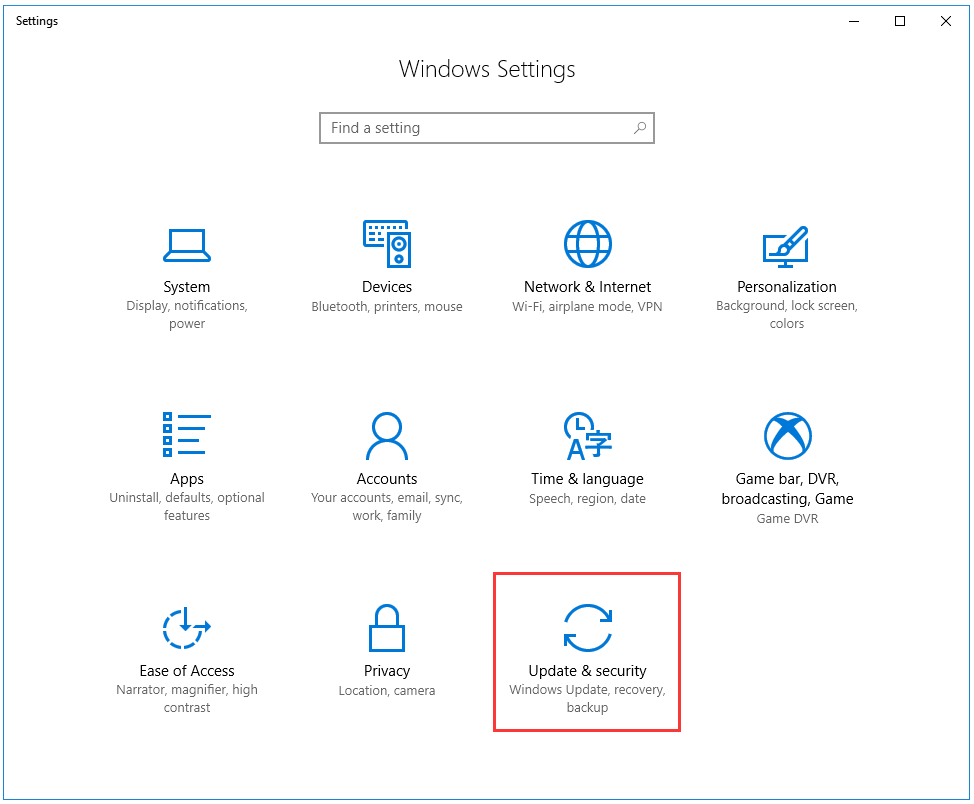Open Devices settings
Screen dimensions: 974x804
tap(387, 265)
